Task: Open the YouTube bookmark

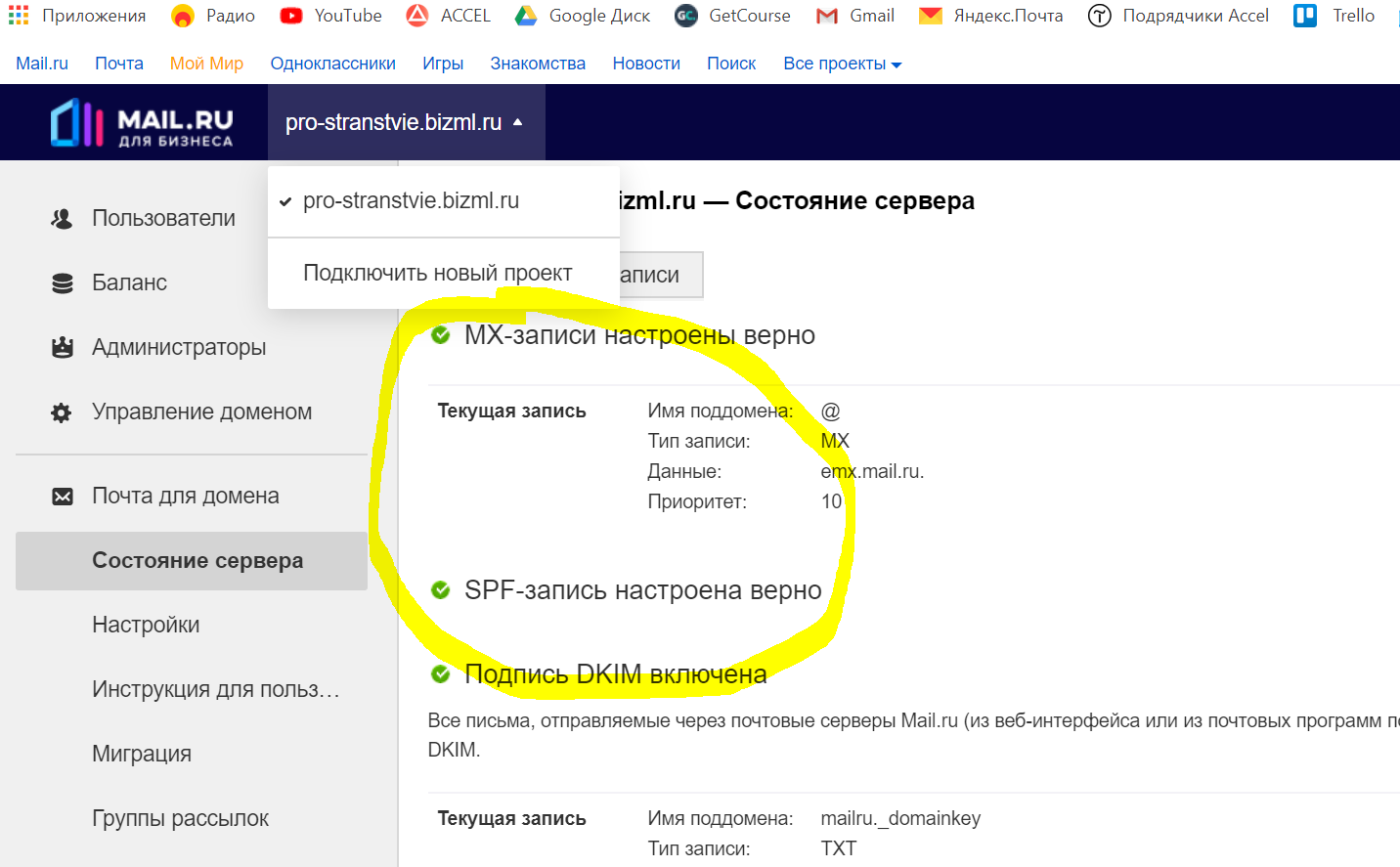Action: tap(330, 16)
